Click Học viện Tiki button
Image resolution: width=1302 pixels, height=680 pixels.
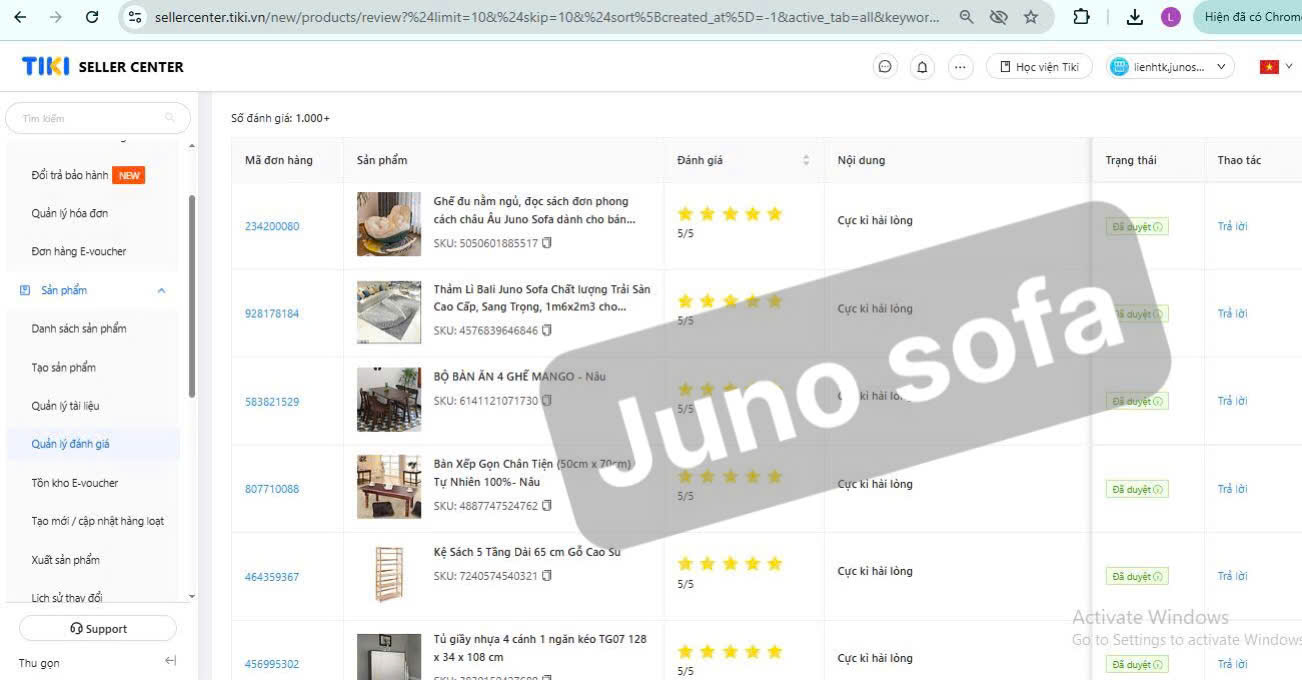[1039, 67]
